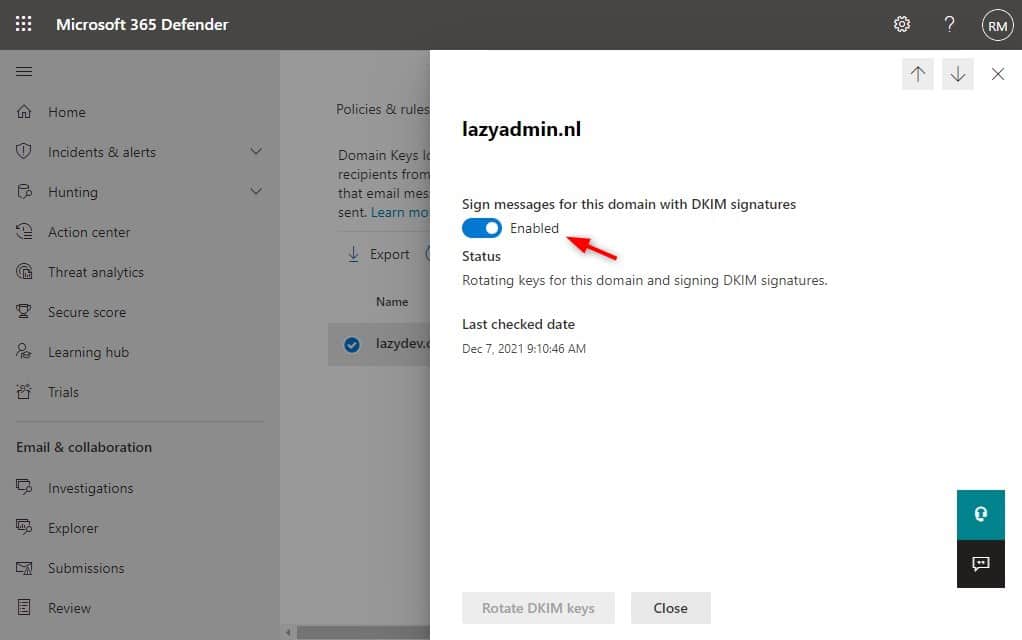Click the Name column header
This screenshot has width=1022, height=640.
coord(392,302)
